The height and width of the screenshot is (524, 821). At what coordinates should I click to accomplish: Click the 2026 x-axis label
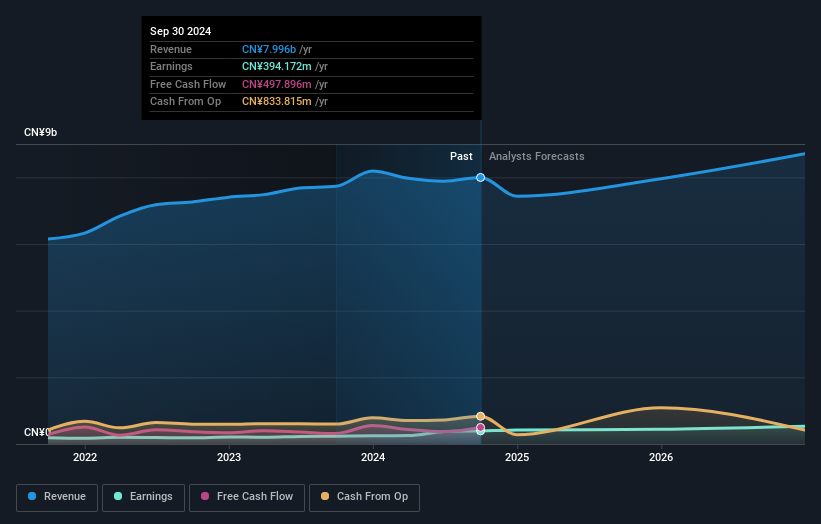[661, 457]
